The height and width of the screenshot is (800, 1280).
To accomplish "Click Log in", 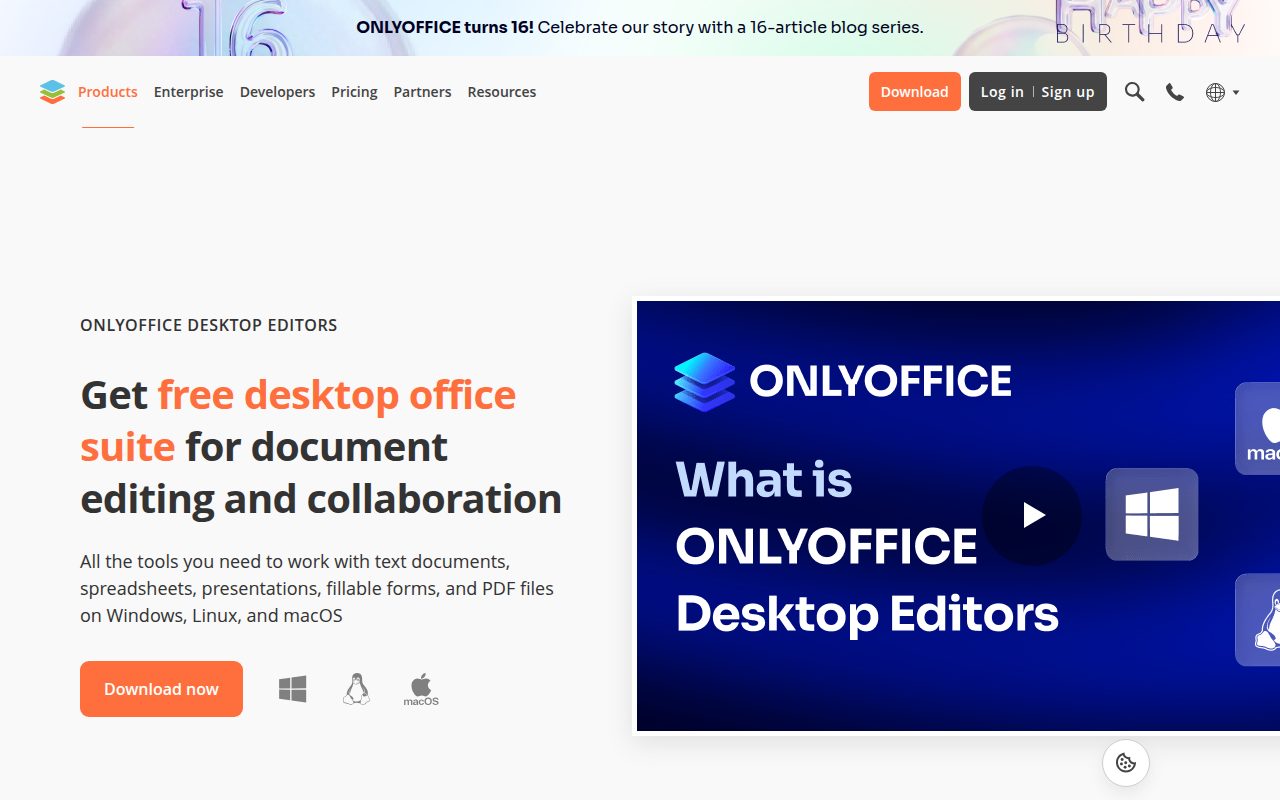I will pos(1002,92).
